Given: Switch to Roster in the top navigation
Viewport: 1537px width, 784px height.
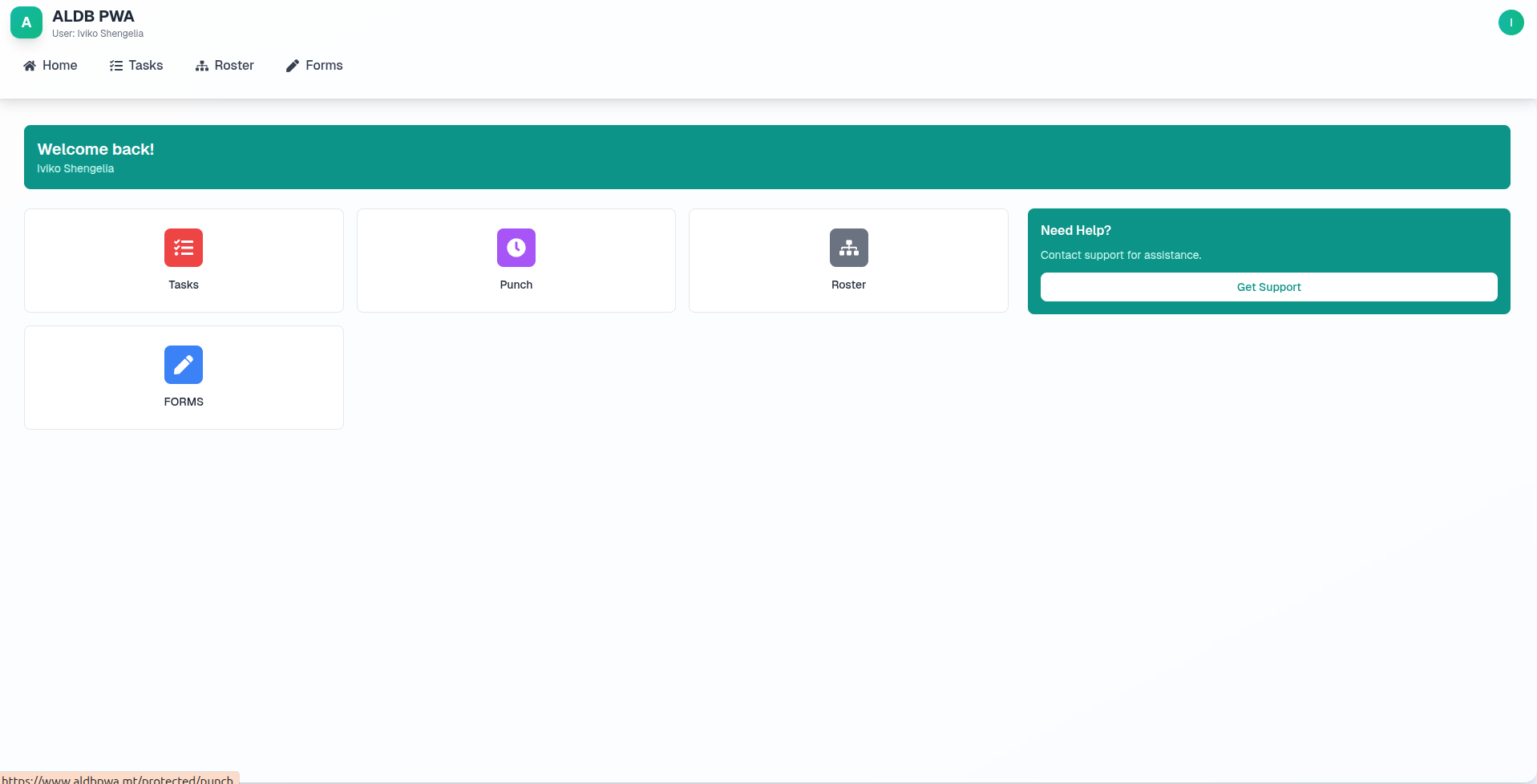Looking at the screenshot, I should [x=233, y=66].
